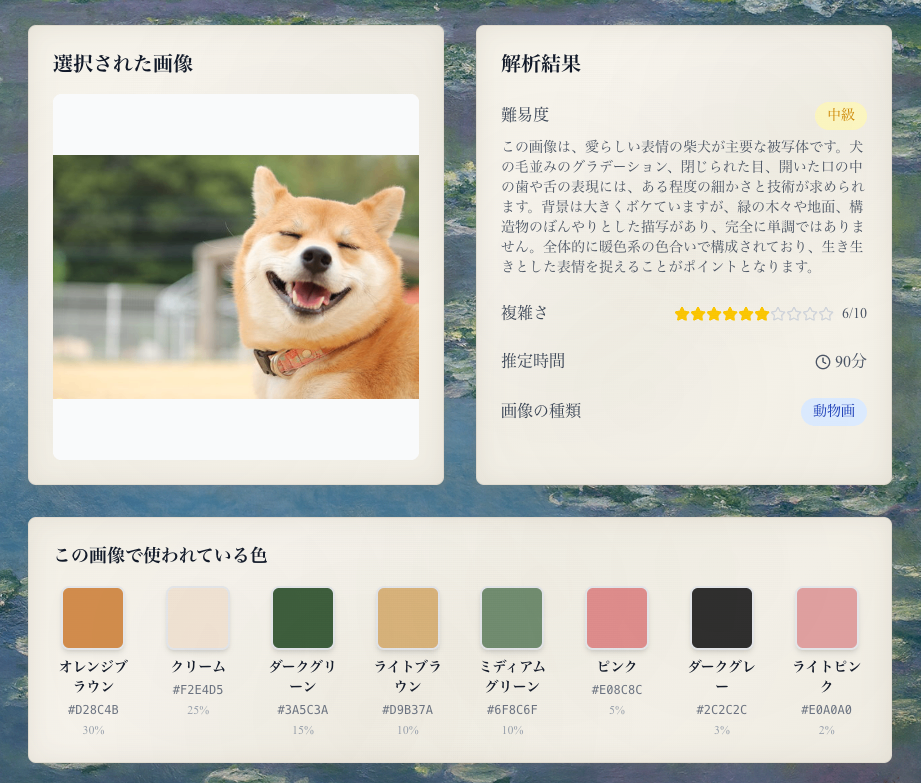Image resolution: width=921 pixels, height=783 pixels.
Task: Click the 推定時間 label
Action: click(x=533, y=361)
